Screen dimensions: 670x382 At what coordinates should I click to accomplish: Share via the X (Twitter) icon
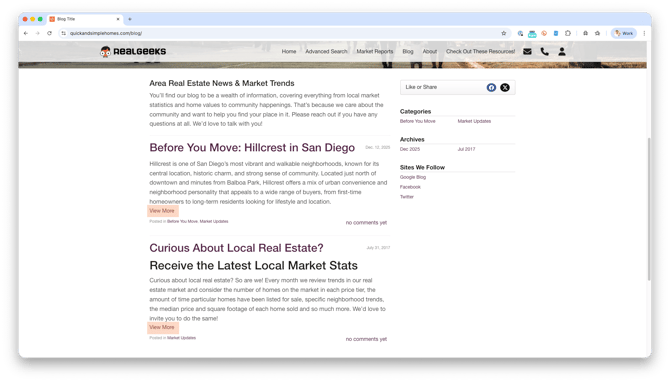pos(505,87)
